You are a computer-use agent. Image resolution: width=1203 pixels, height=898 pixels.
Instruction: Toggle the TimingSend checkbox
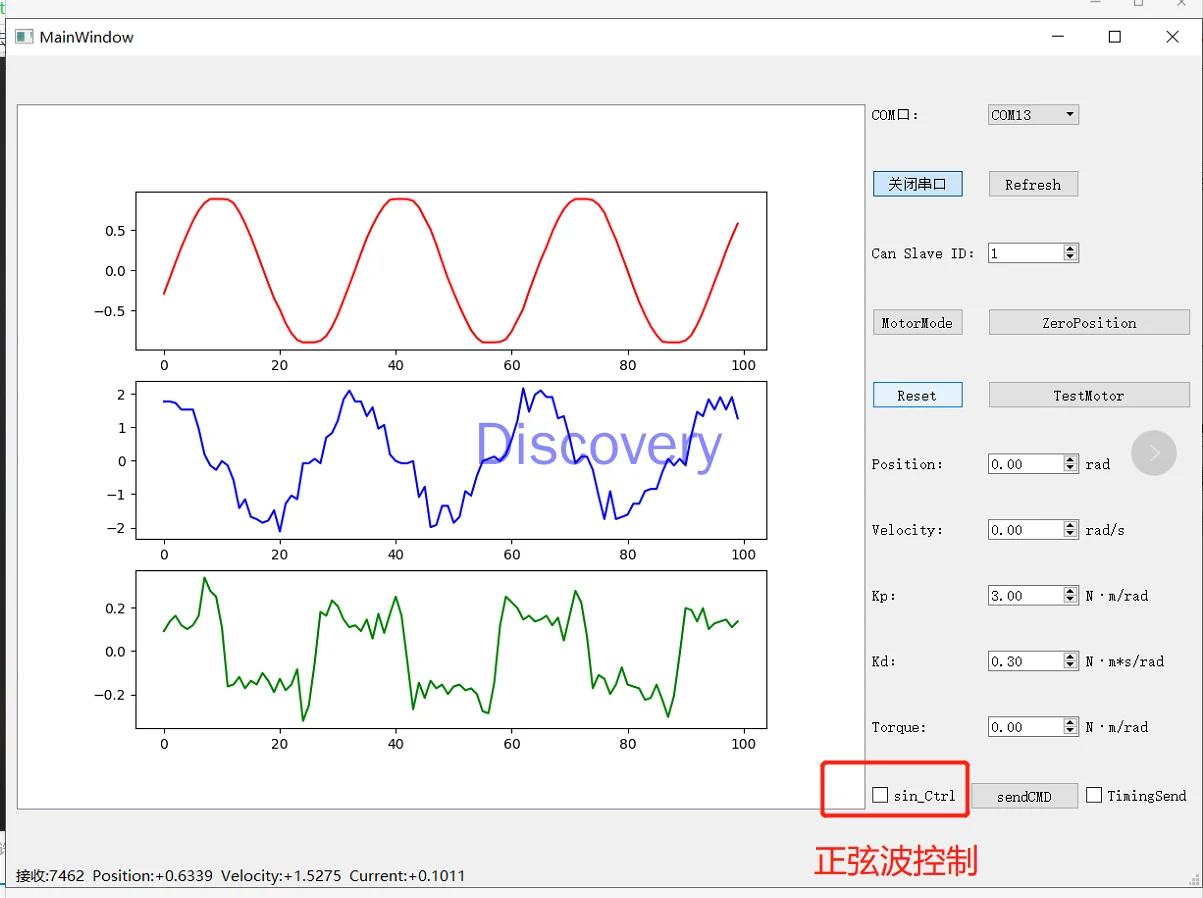coord(1094,795)
